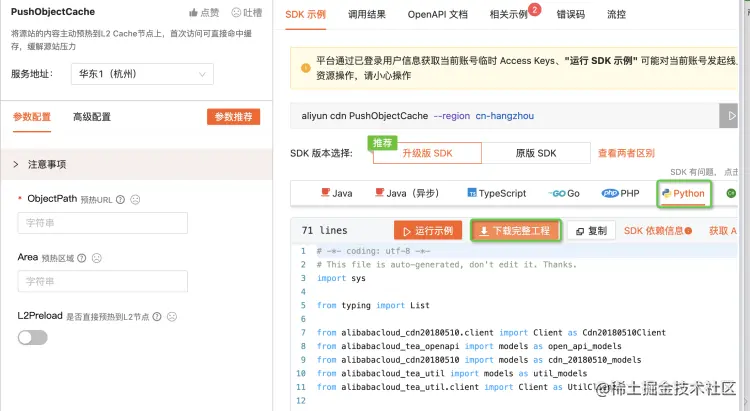Choose the Go language tab
This screenshot has width=750, height=411.
tap(564, 193)
